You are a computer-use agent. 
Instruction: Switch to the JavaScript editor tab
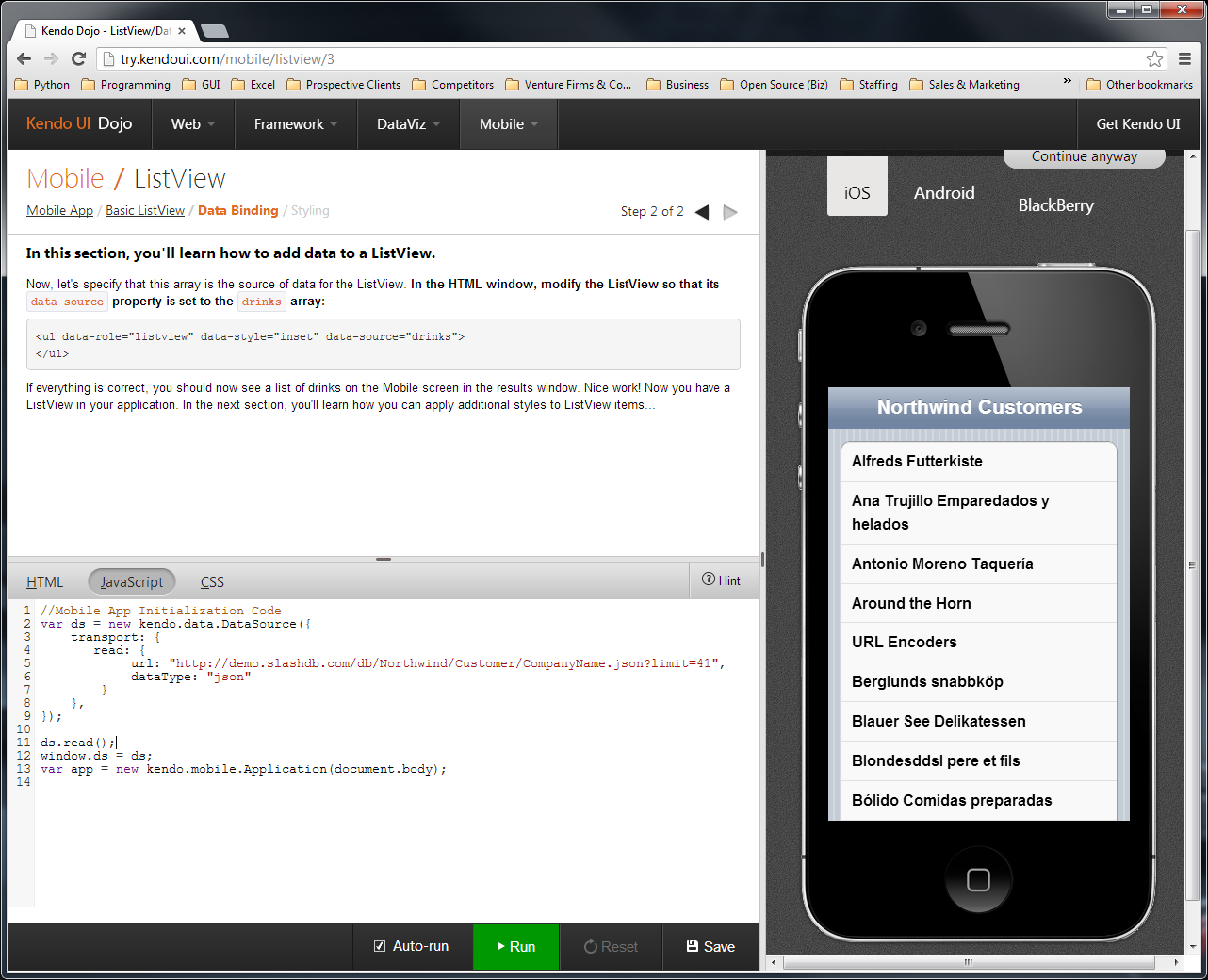point(132,582)
